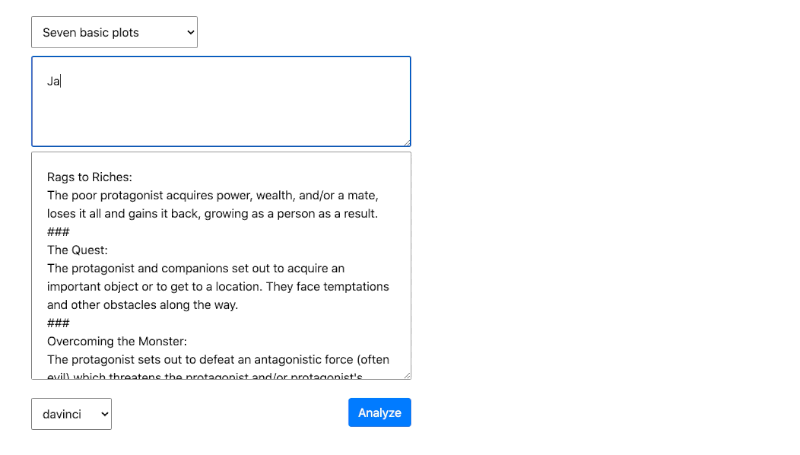
Task: Click the second '###' separator below the Quest text
Action: tap(58, 323)
